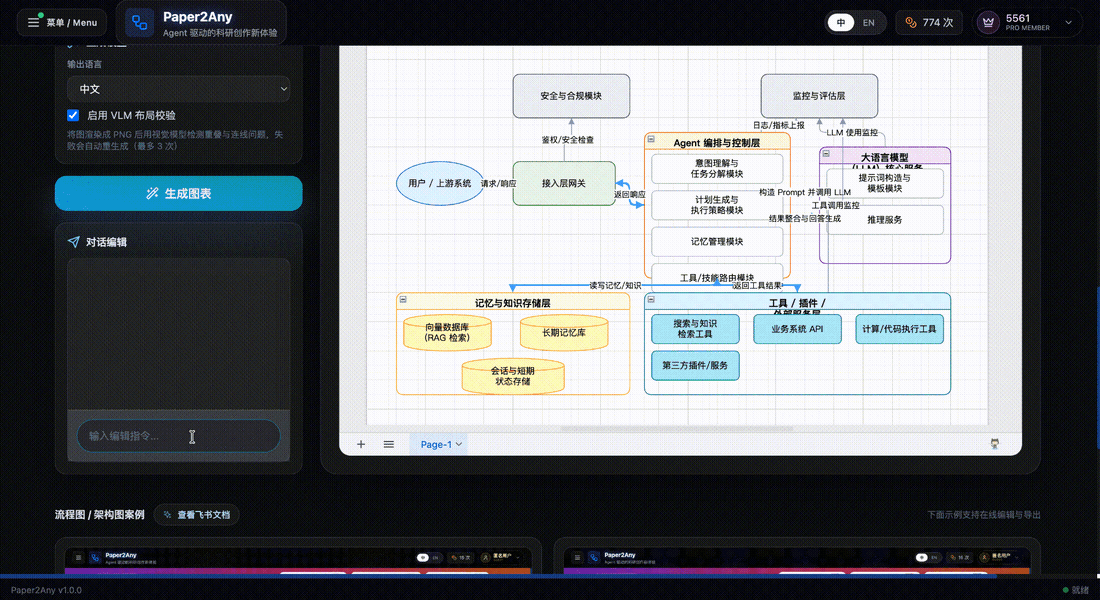
Task: Click the 输入编辑指令 input field
Action: click(x=178, y=436)
